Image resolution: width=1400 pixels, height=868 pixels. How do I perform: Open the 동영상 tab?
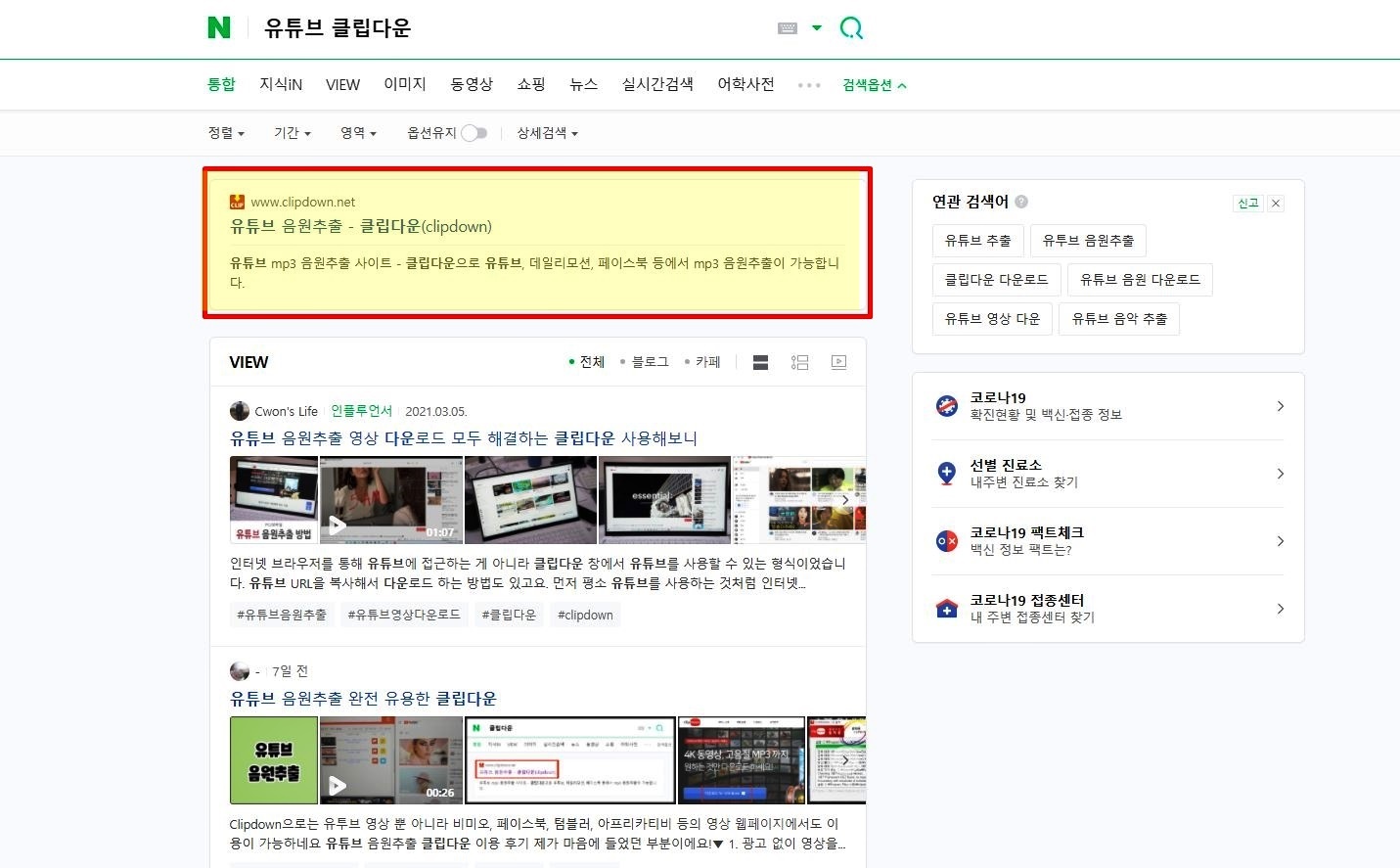tap(472, 84)
